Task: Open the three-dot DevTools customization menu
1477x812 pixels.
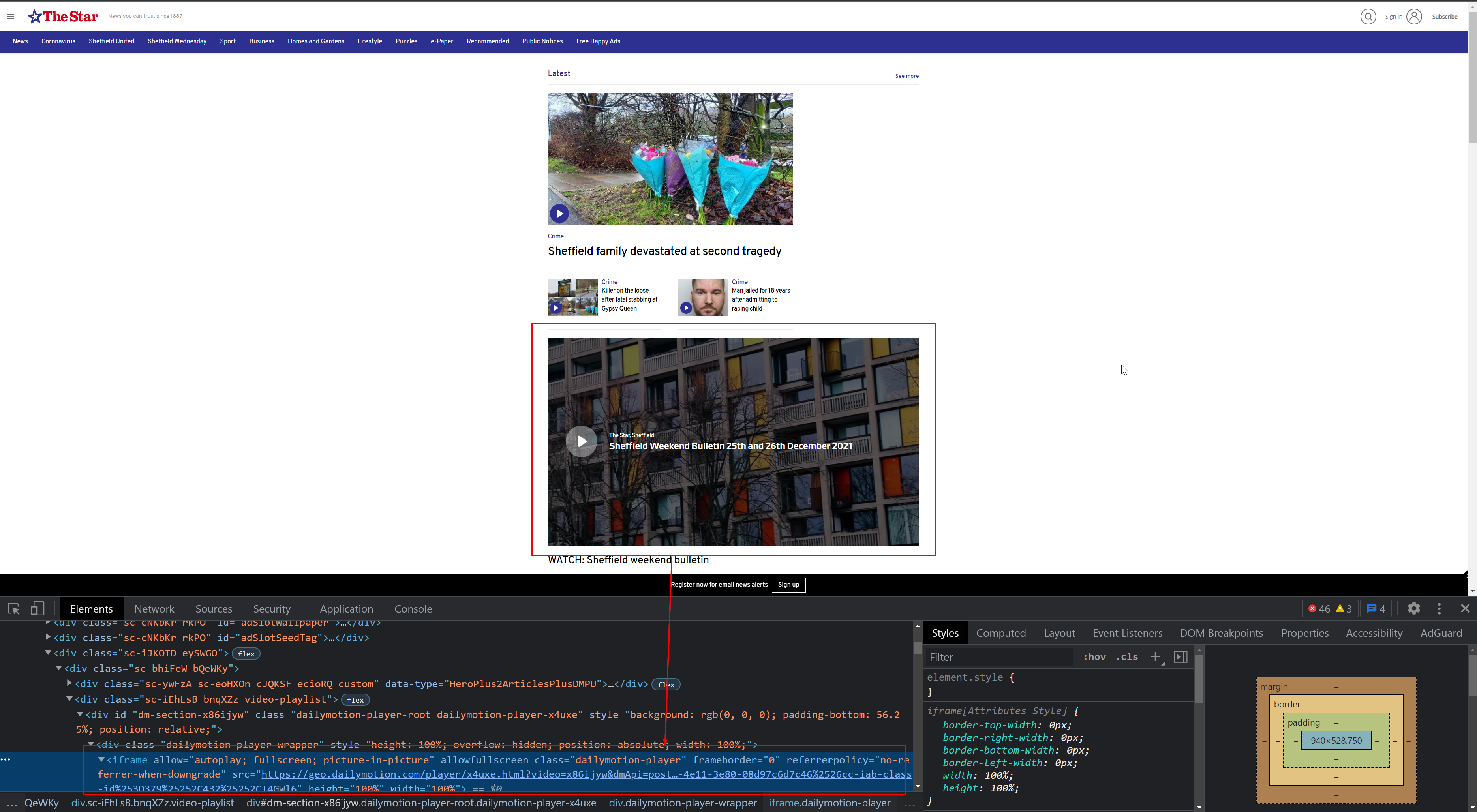Action: pos(1439,608)
